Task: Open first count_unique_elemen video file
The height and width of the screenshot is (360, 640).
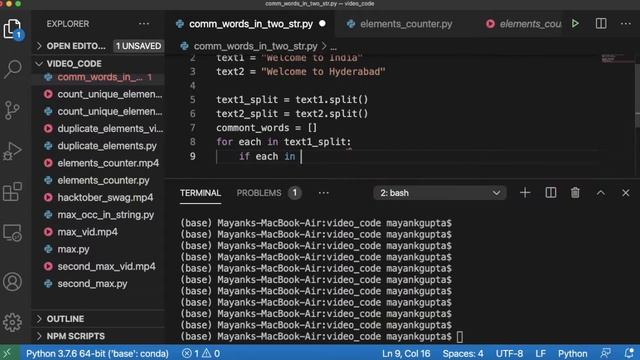Action: pos(98,94)
